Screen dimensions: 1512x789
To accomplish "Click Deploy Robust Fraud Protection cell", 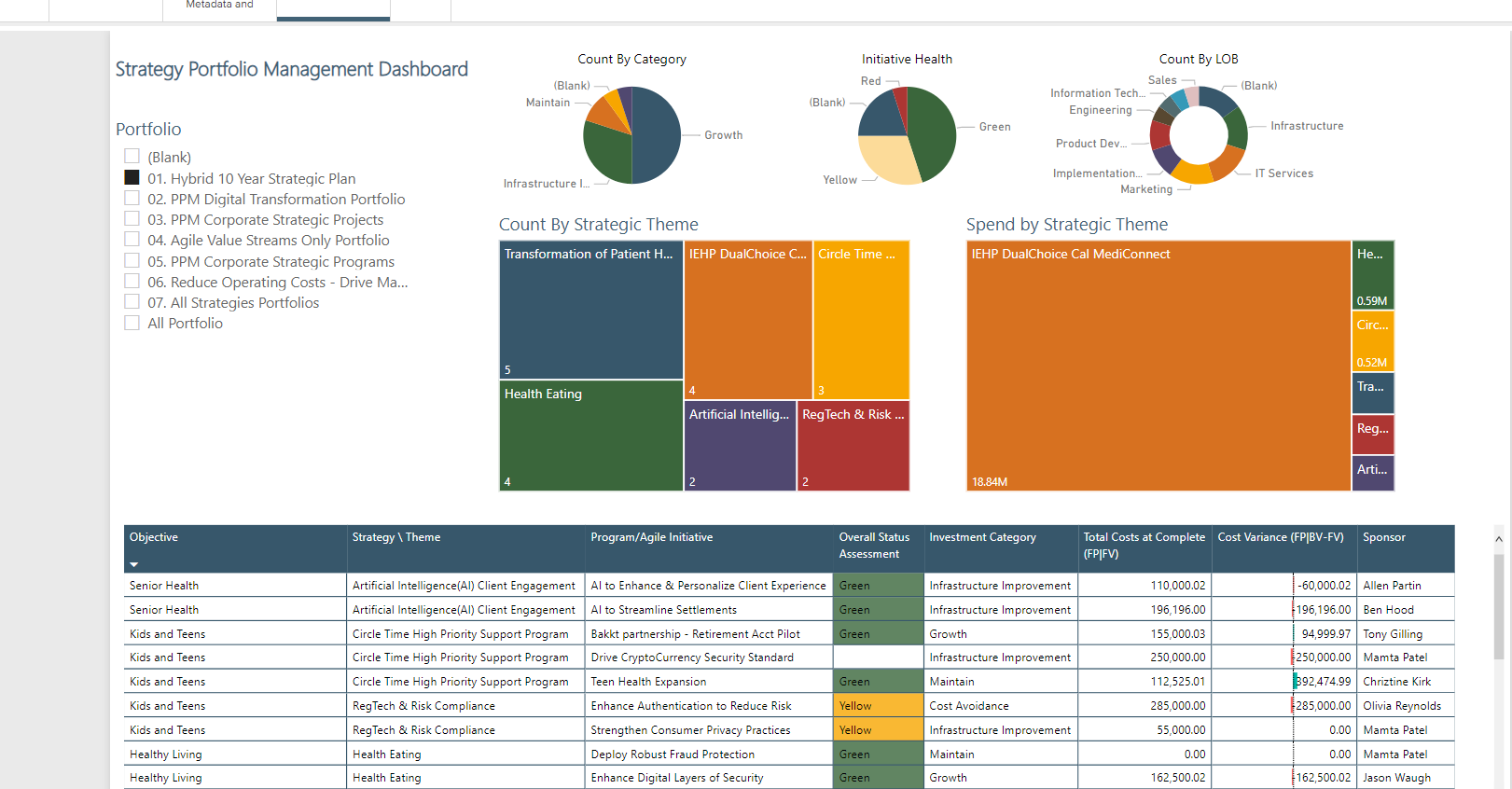I will click(x=708, y=754).
